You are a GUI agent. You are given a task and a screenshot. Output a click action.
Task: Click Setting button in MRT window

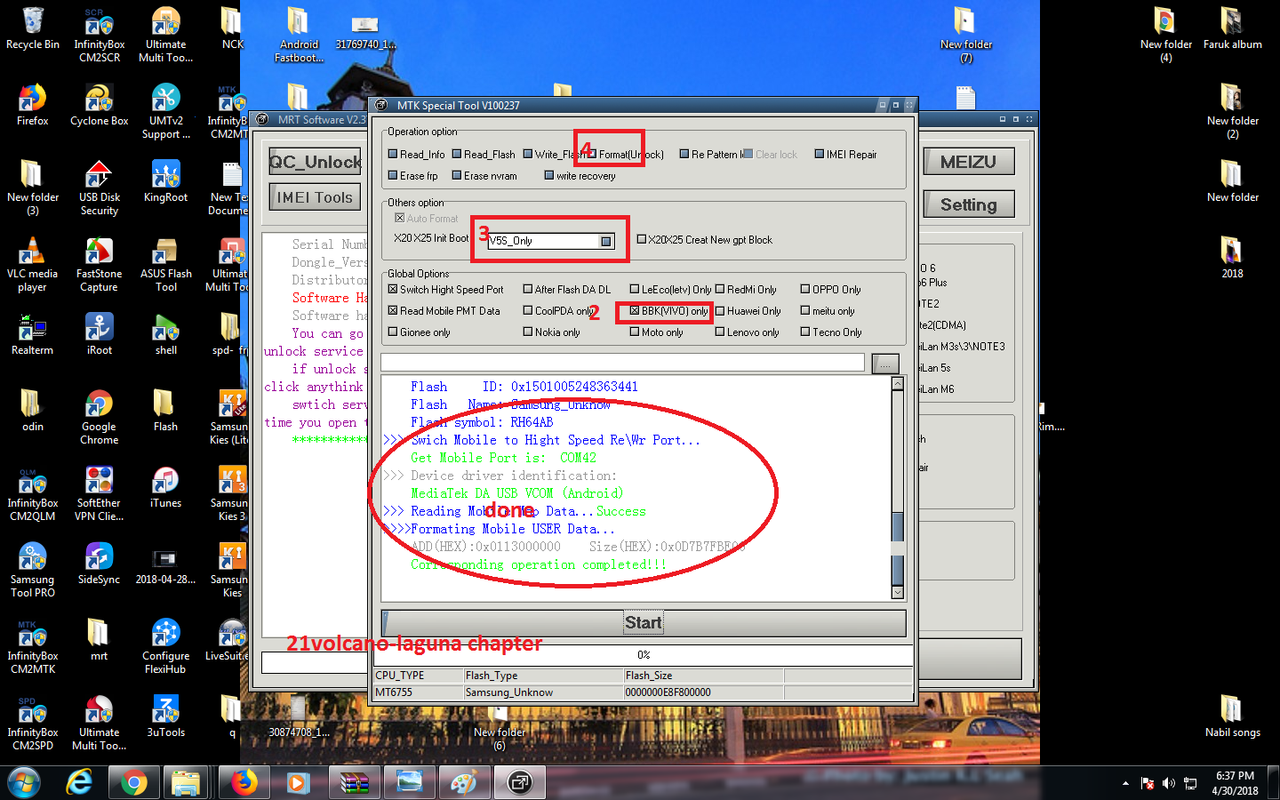968,205
